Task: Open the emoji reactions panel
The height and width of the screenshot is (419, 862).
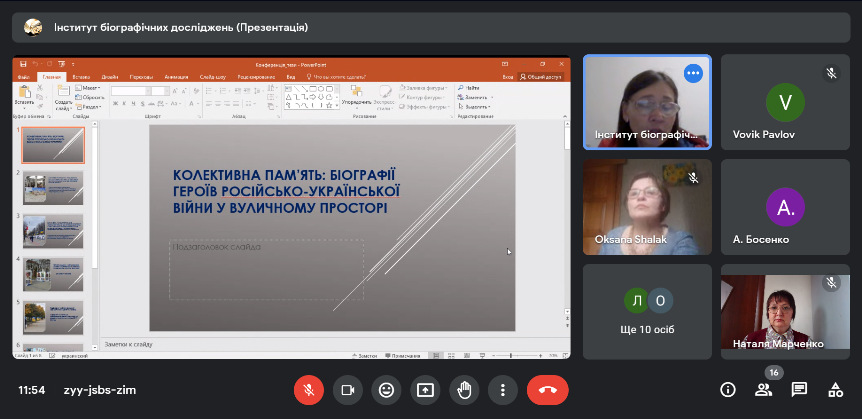Action: point(386,390)
